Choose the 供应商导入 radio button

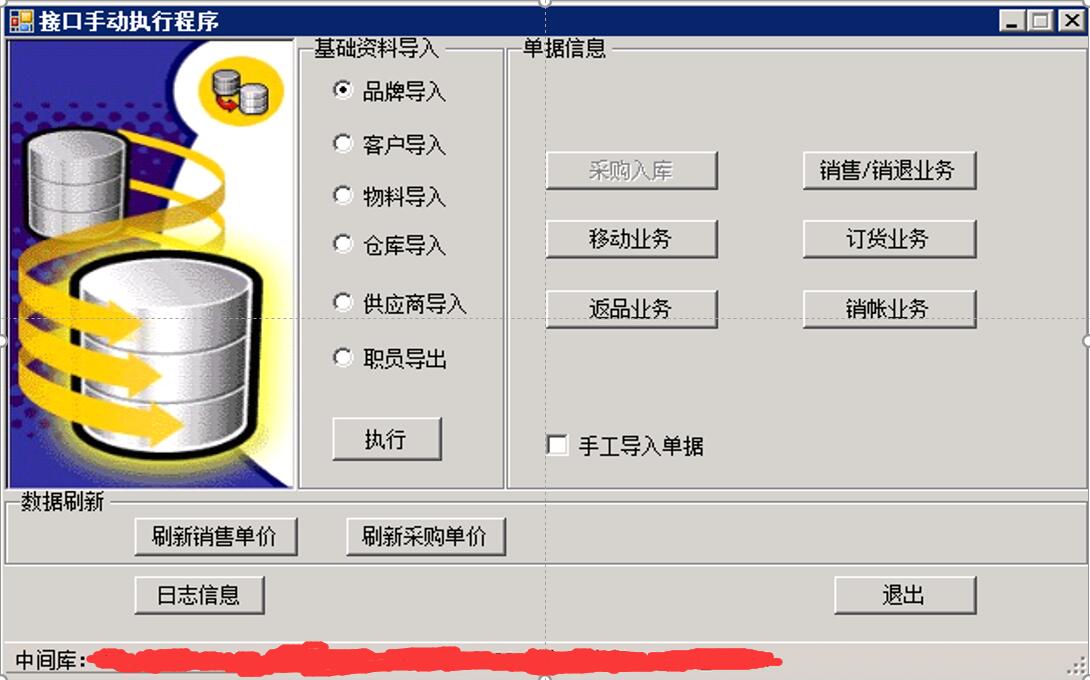pyautogui.click(x=342, y=303)
